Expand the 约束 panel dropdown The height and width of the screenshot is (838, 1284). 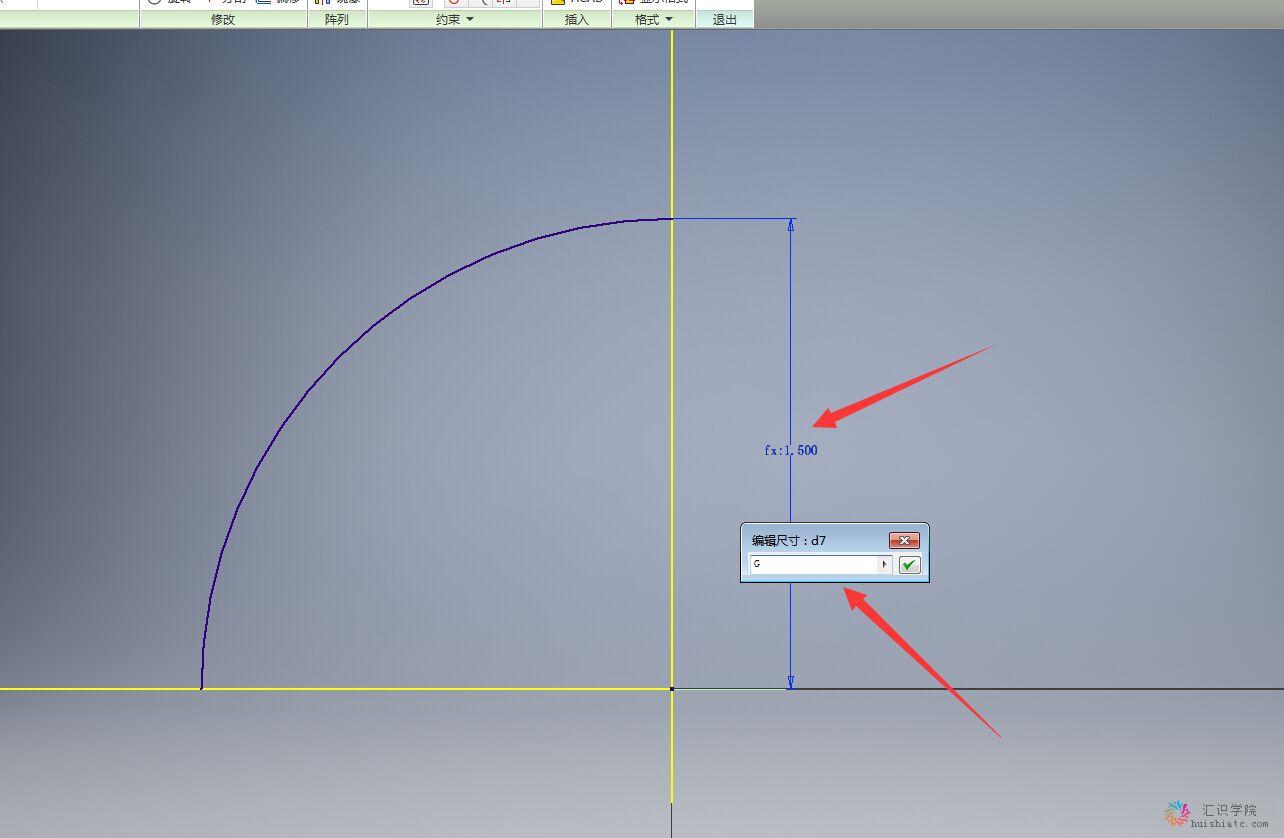455,19
